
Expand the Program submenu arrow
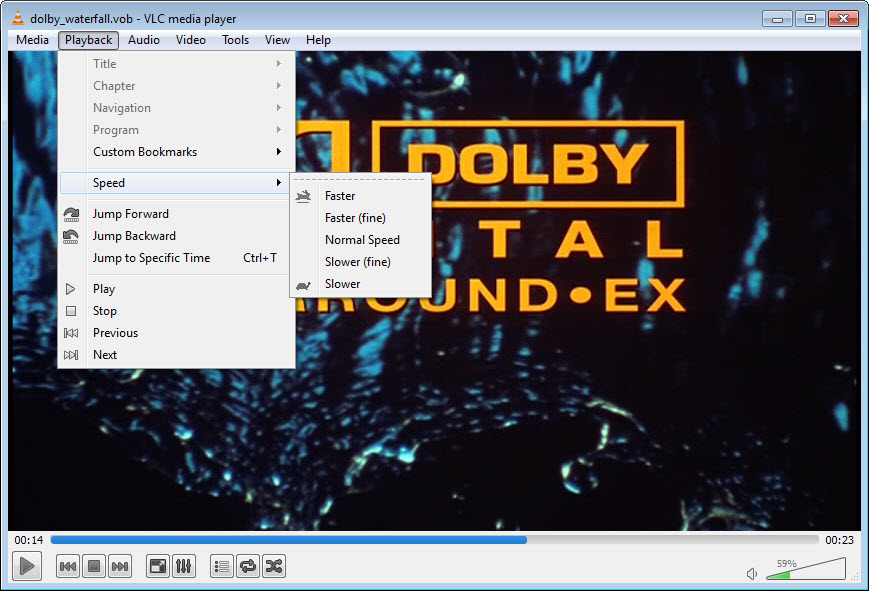279,130
